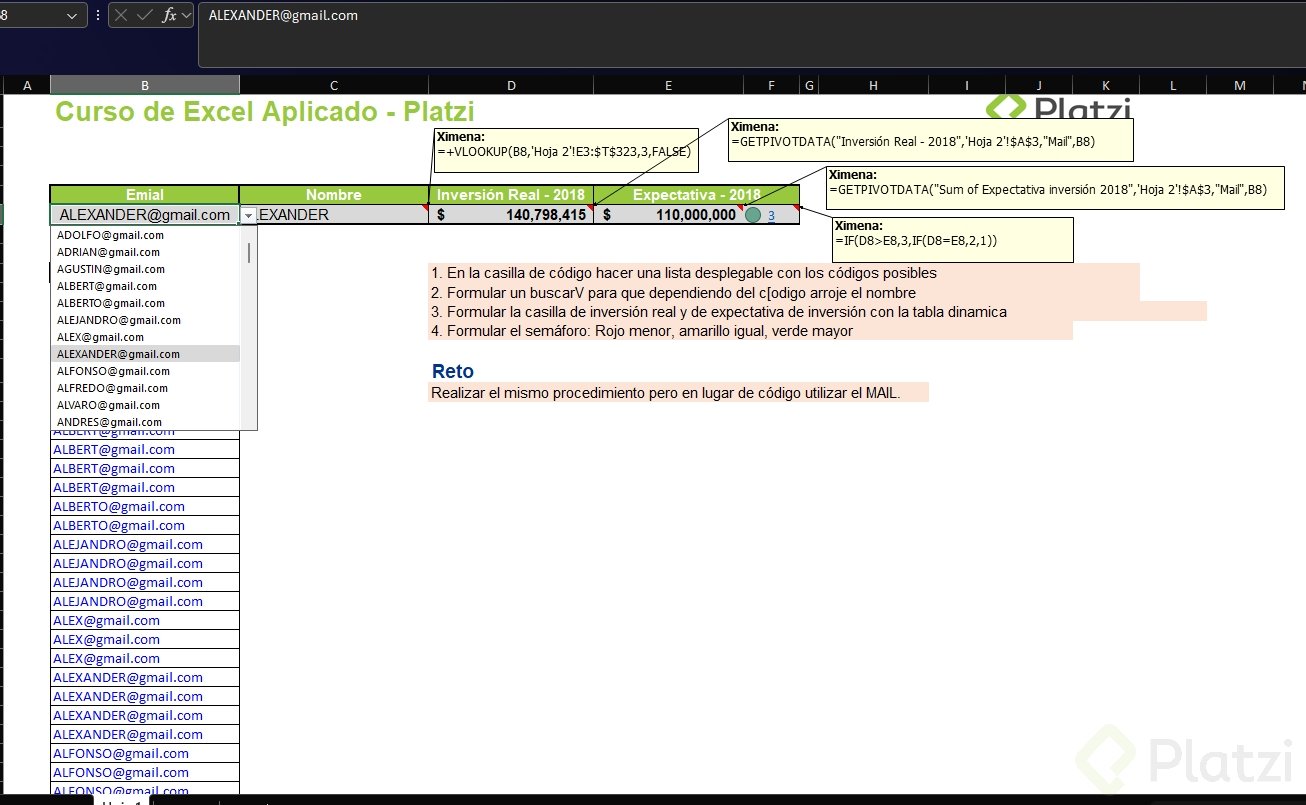The height and width of the screenshot is (805, 1306).
Task: Click instruction 1 about the lista desplegable
Action: [x=684, y=273]
